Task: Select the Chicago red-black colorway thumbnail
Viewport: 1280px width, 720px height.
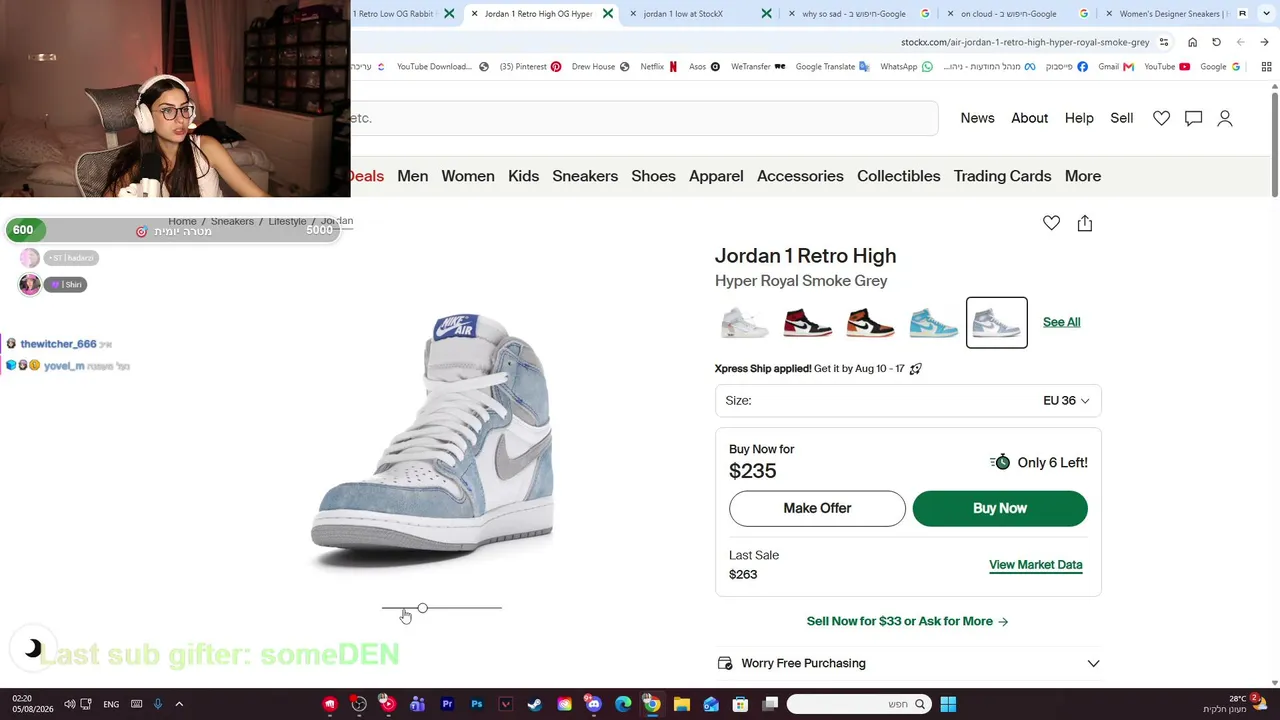Action: (807, 322)
